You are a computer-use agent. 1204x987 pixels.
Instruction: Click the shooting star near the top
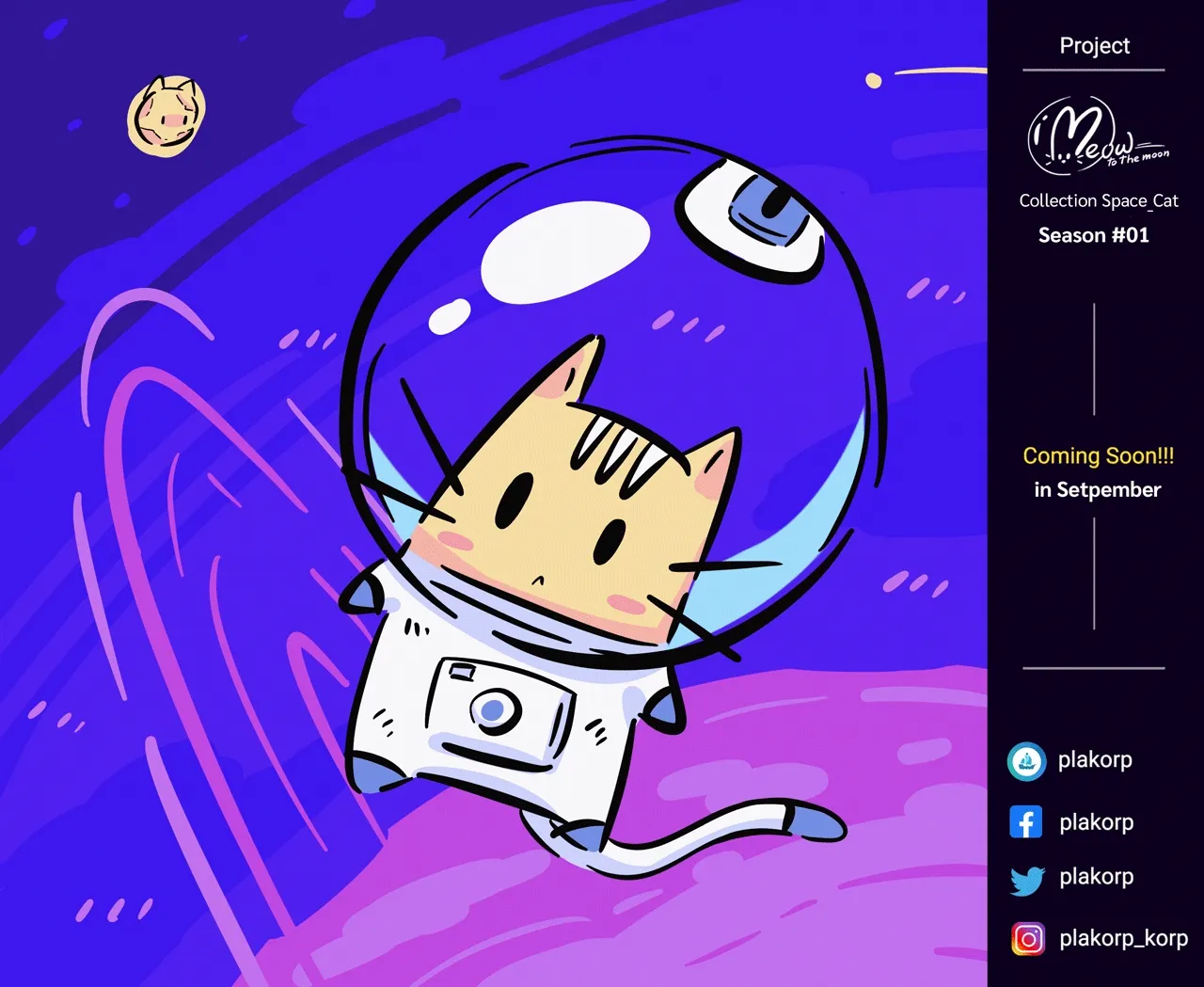[x=874, y=81]
